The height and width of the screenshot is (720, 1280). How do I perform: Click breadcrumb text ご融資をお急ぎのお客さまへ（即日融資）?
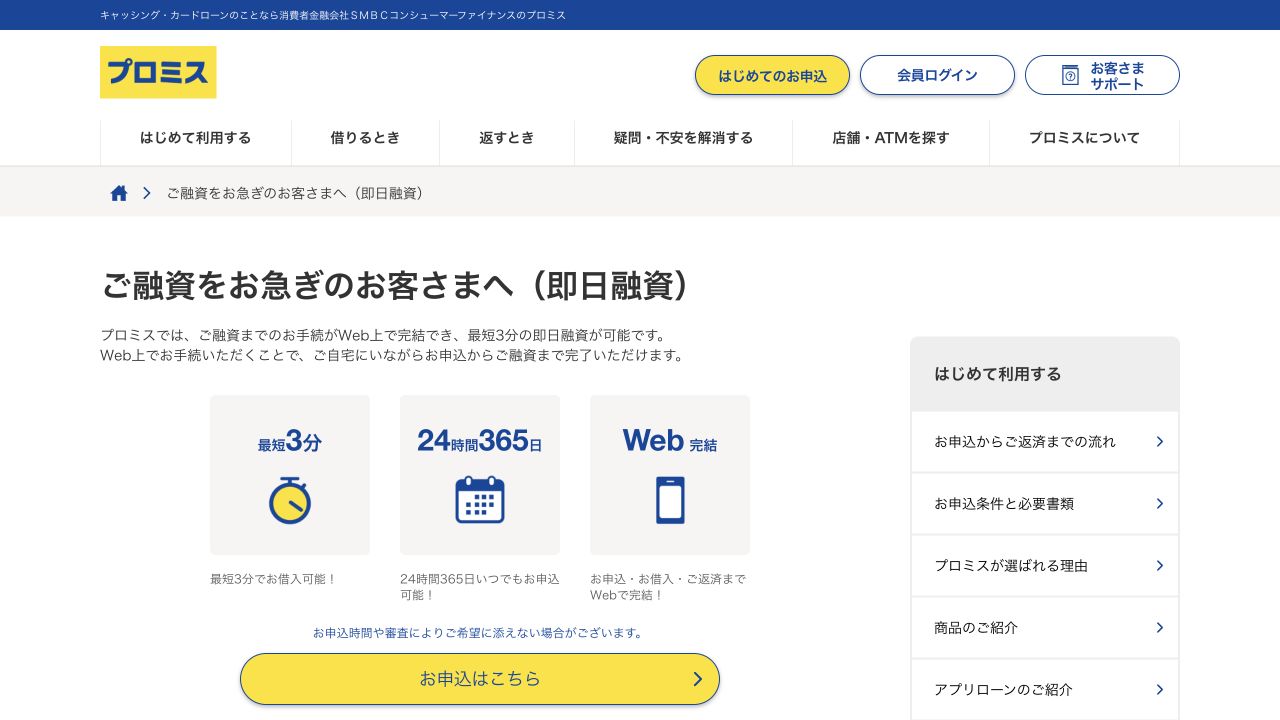click(x=298, y=193)
